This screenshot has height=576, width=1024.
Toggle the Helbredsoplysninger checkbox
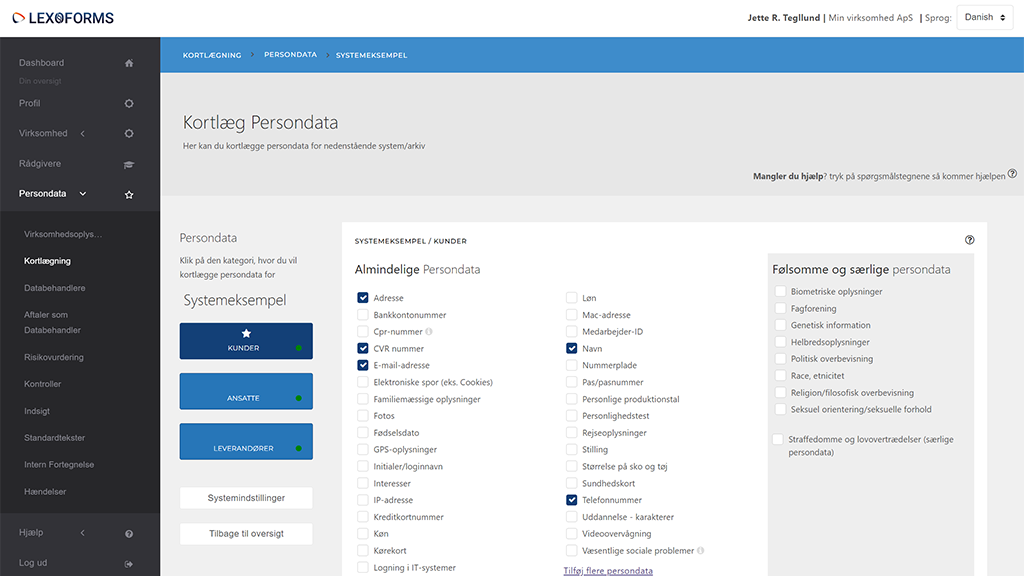(x=778, y=341)
